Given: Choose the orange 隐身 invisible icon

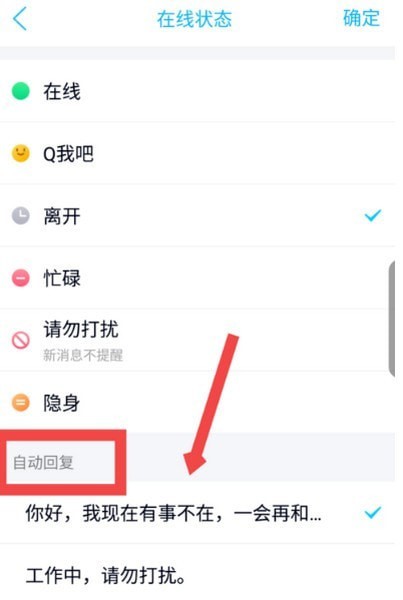Looking at the screenshot, I should tap(21, 403).
